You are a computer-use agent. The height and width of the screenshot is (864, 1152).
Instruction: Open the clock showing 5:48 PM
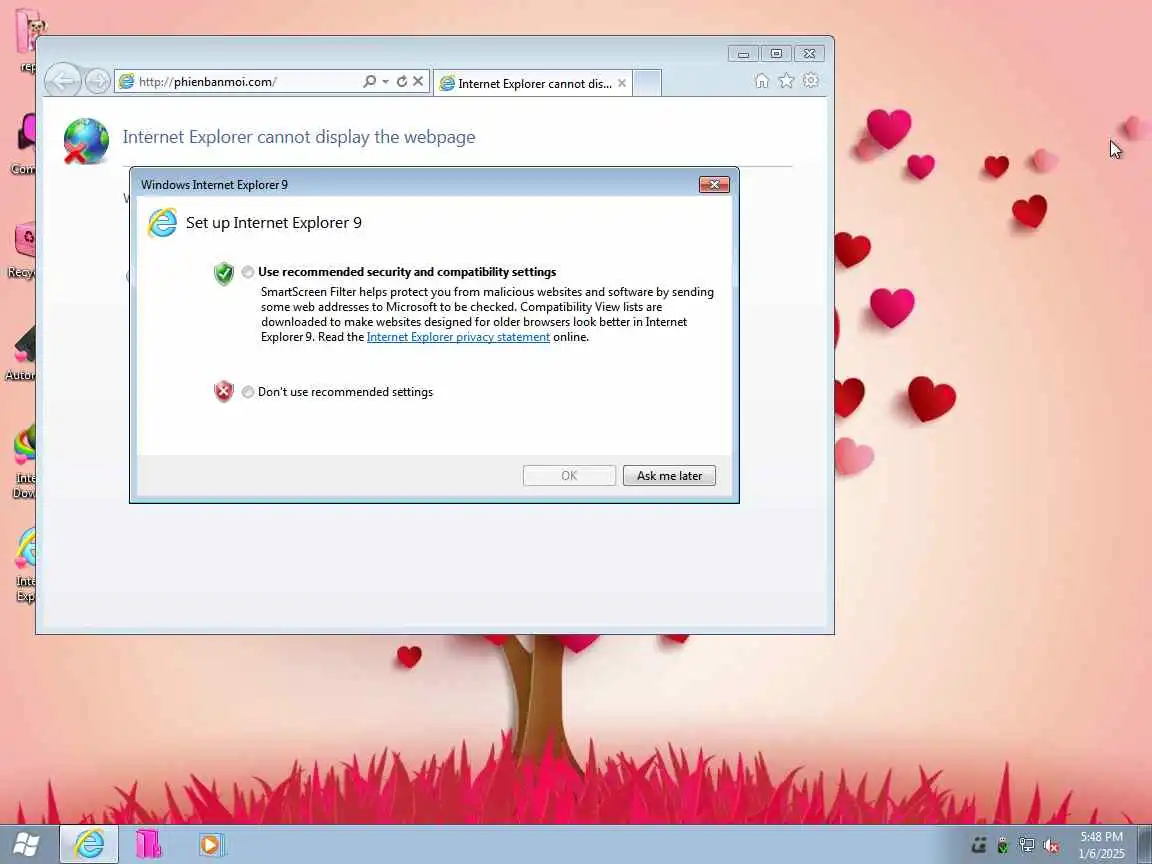(x=1101, y=845)
